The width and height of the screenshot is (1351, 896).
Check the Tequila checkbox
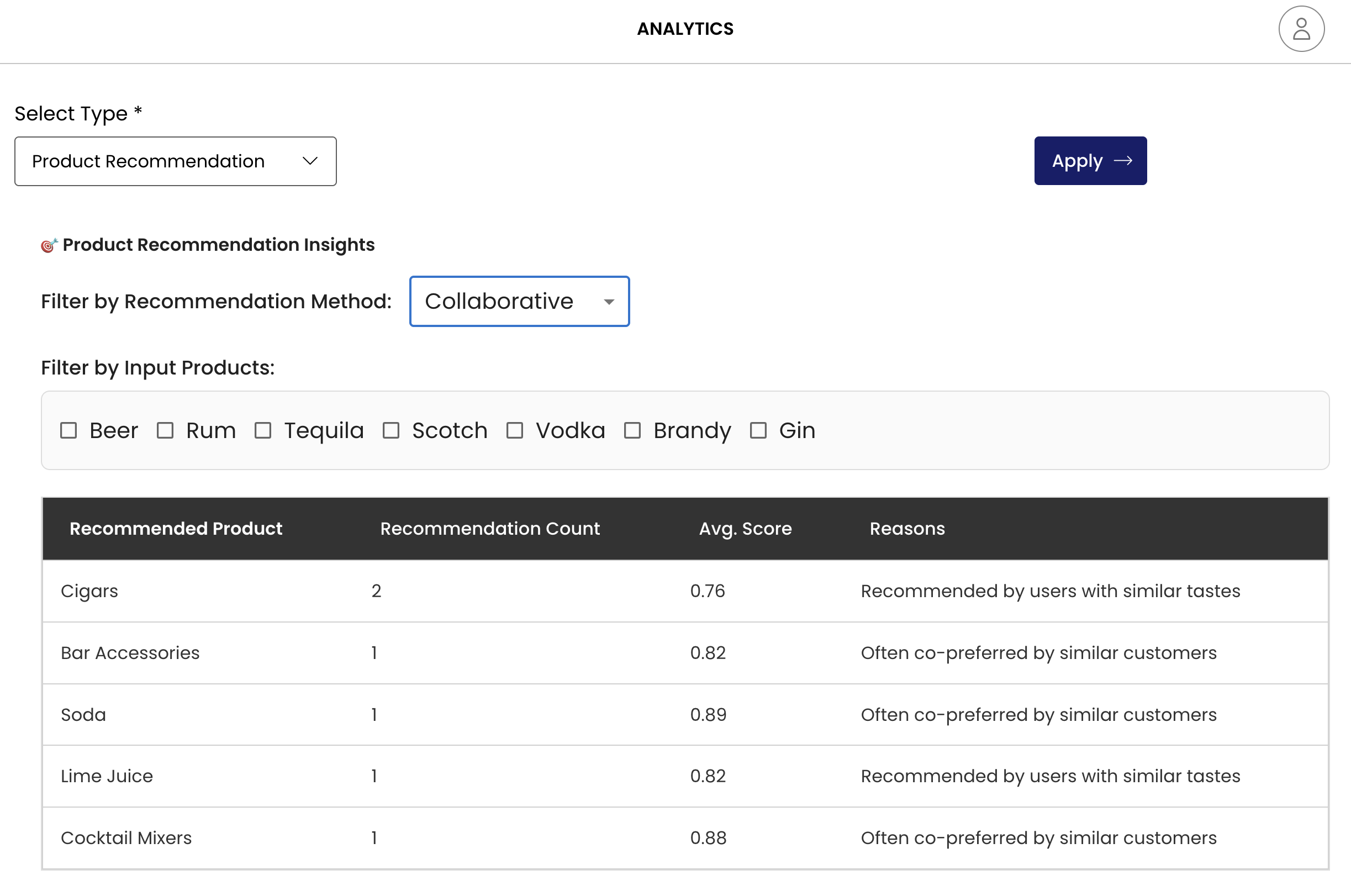(263, 430)
